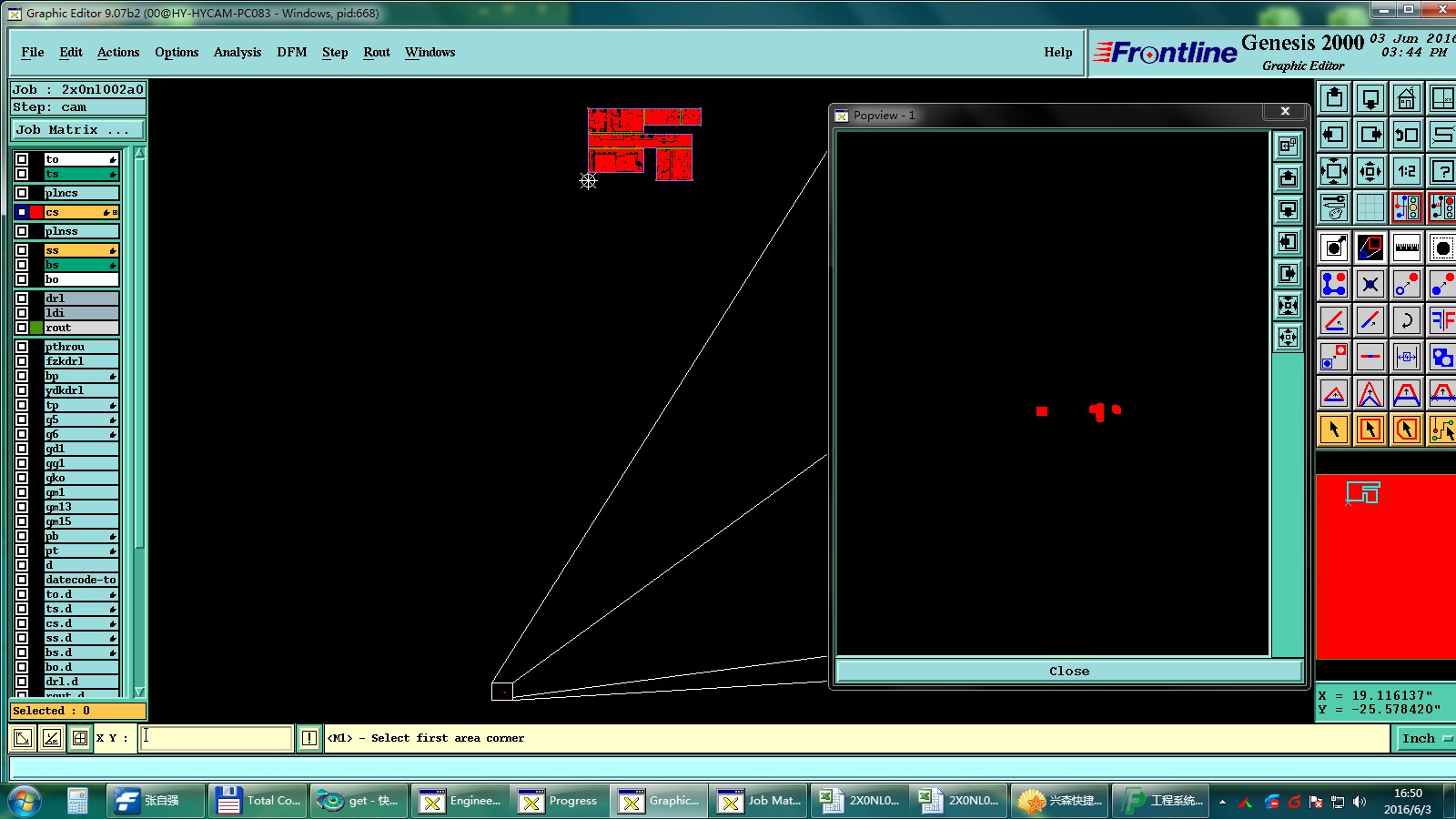
Task: Click the question mark query icon
Action: pyautogui.click(x=1442, y=171)
